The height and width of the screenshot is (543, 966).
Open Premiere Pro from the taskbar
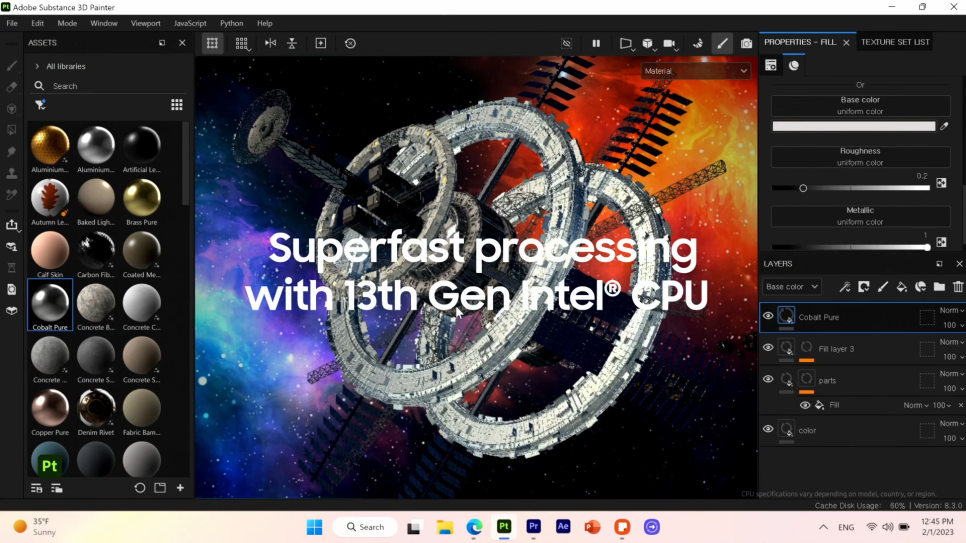pos(534,526)
